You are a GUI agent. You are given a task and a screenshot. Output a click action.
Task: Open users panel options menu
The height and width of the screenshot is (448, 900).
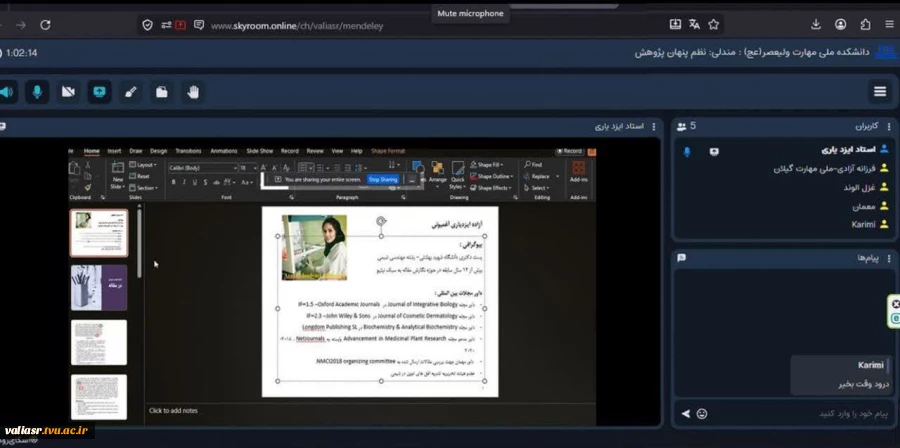click(889, 126)
